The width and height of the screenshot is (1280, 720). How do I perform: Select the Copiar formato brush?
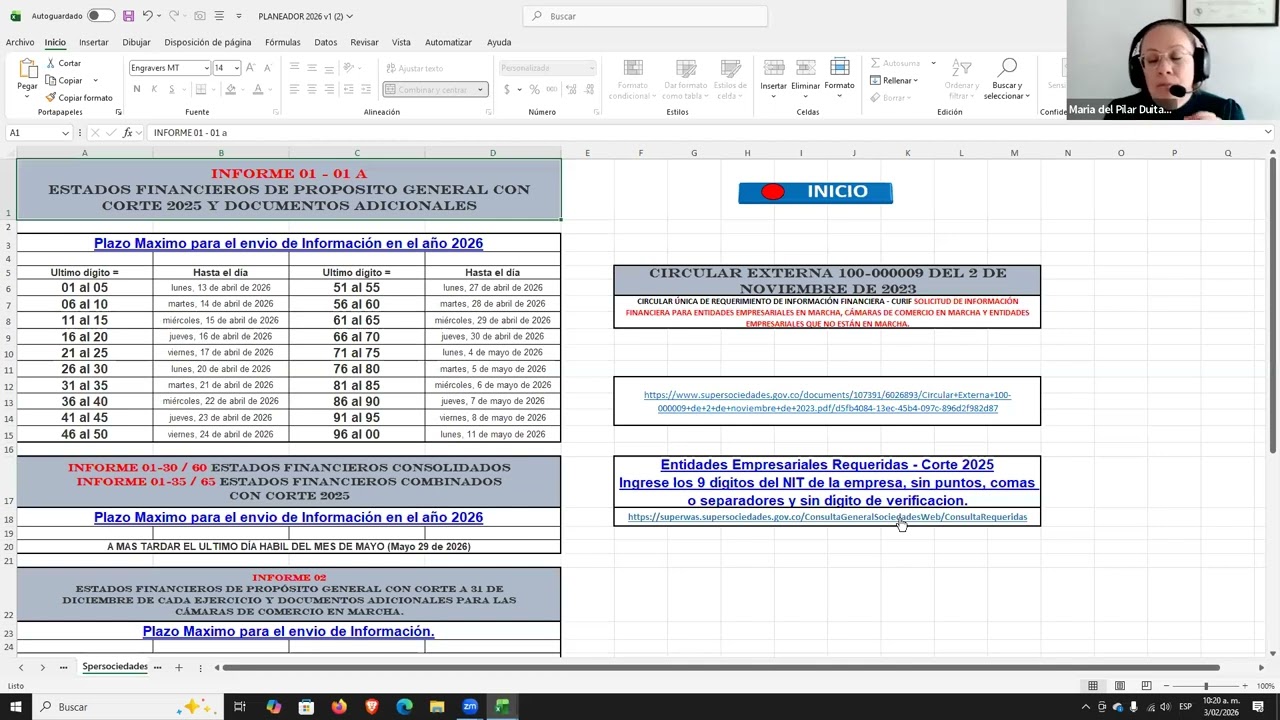click(51, 97)
